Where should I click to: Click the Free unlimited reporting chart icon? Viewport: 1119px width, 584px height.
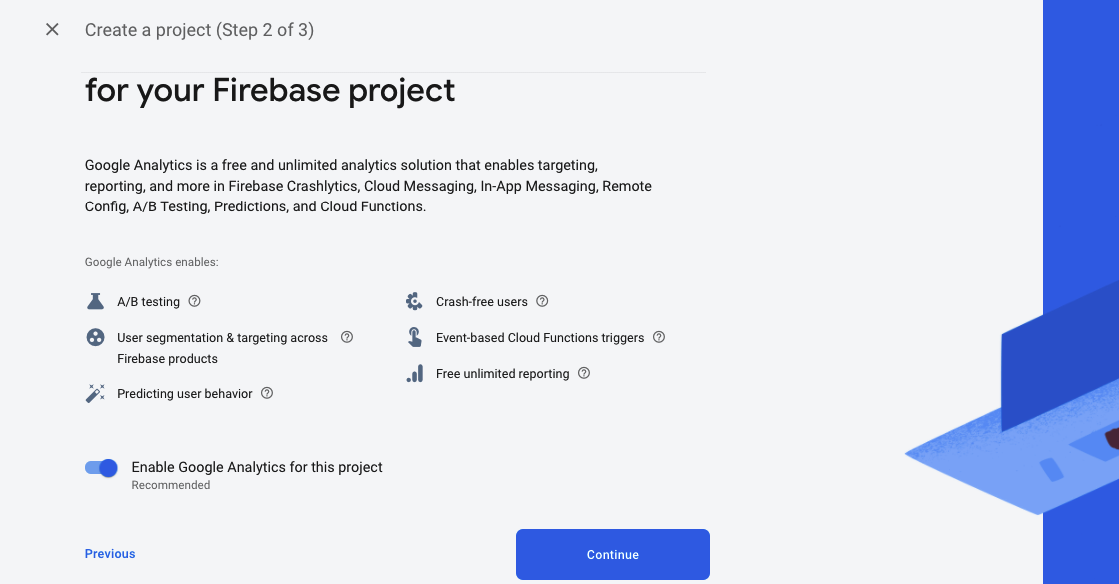coord(415,373)
